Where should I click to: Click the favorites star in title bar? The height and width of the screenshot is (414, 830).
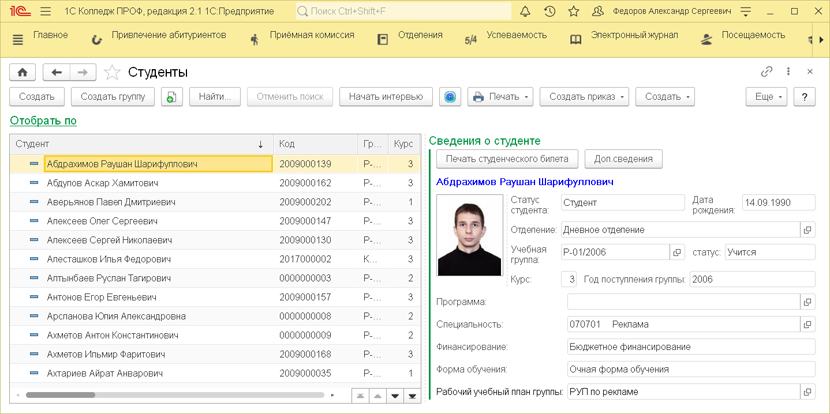(575, 12)
